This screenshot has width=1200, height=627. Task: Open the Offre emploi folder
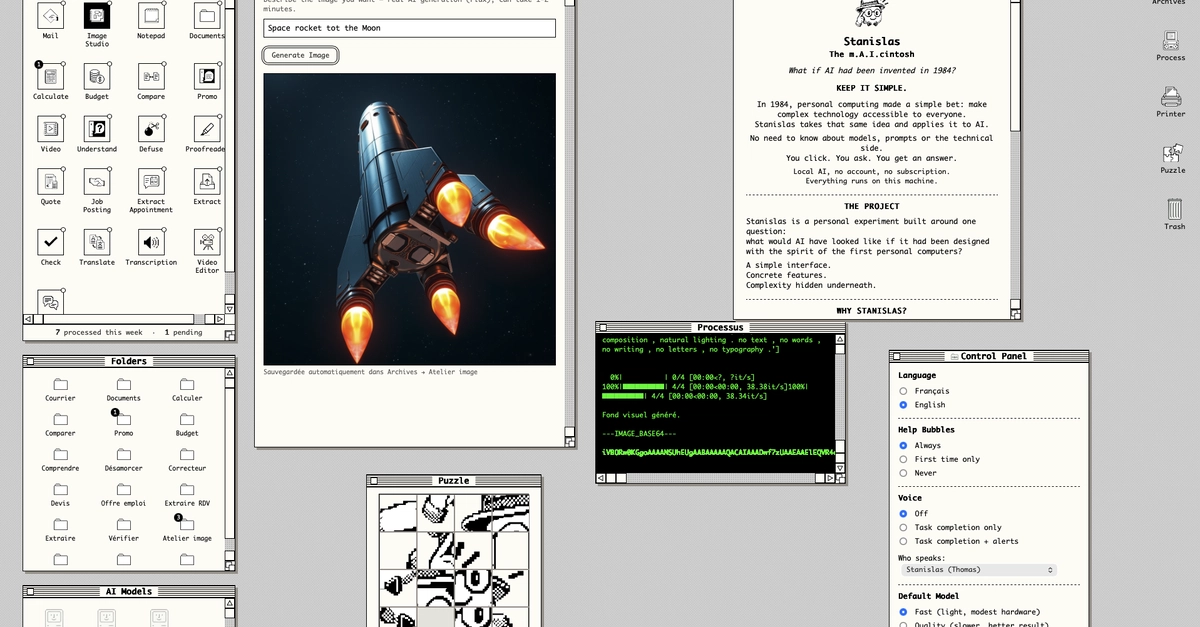(x=123, y=490)
